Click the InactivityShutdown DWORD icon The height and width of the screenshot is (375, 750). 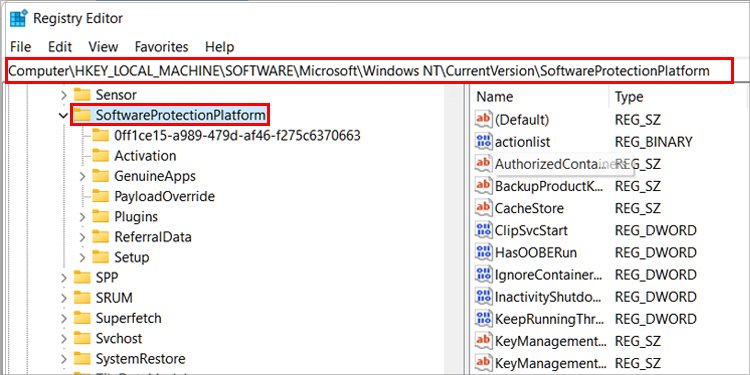pos(484,297)
